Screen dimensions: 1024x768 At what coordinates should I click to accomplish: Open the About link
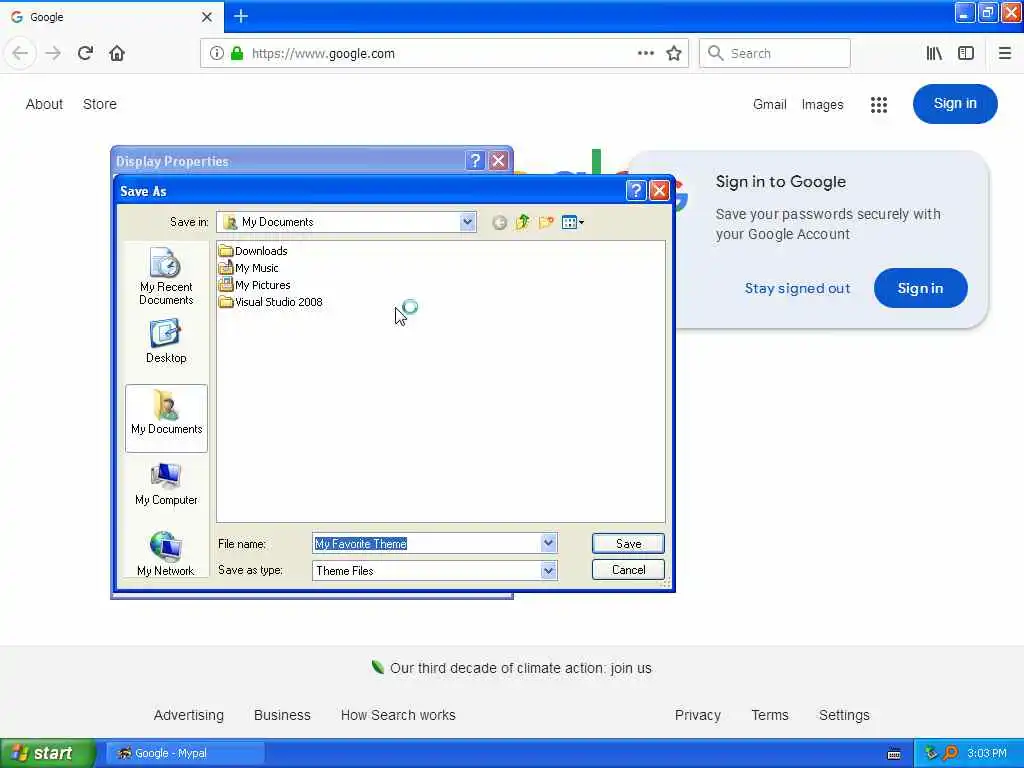[44, 104]
